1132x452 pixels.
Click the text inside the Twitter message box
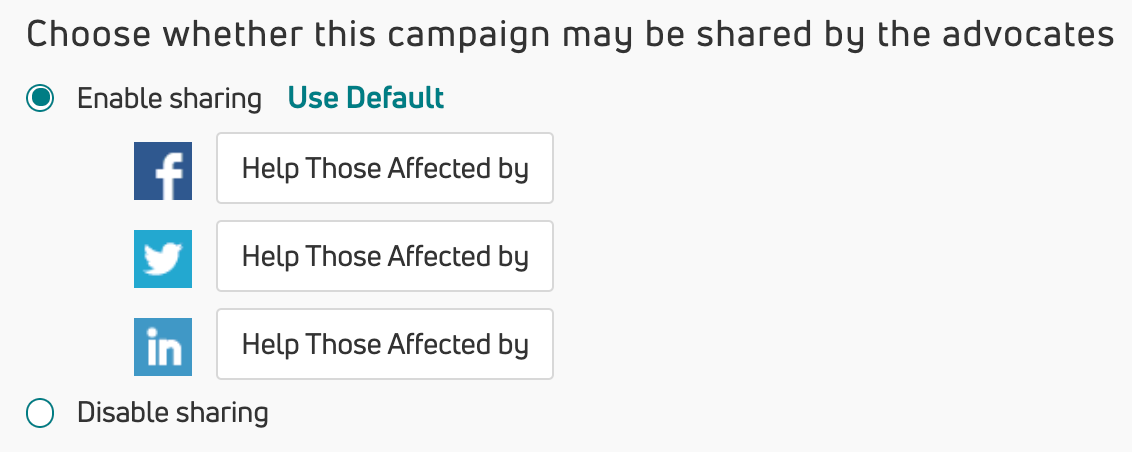385,256
